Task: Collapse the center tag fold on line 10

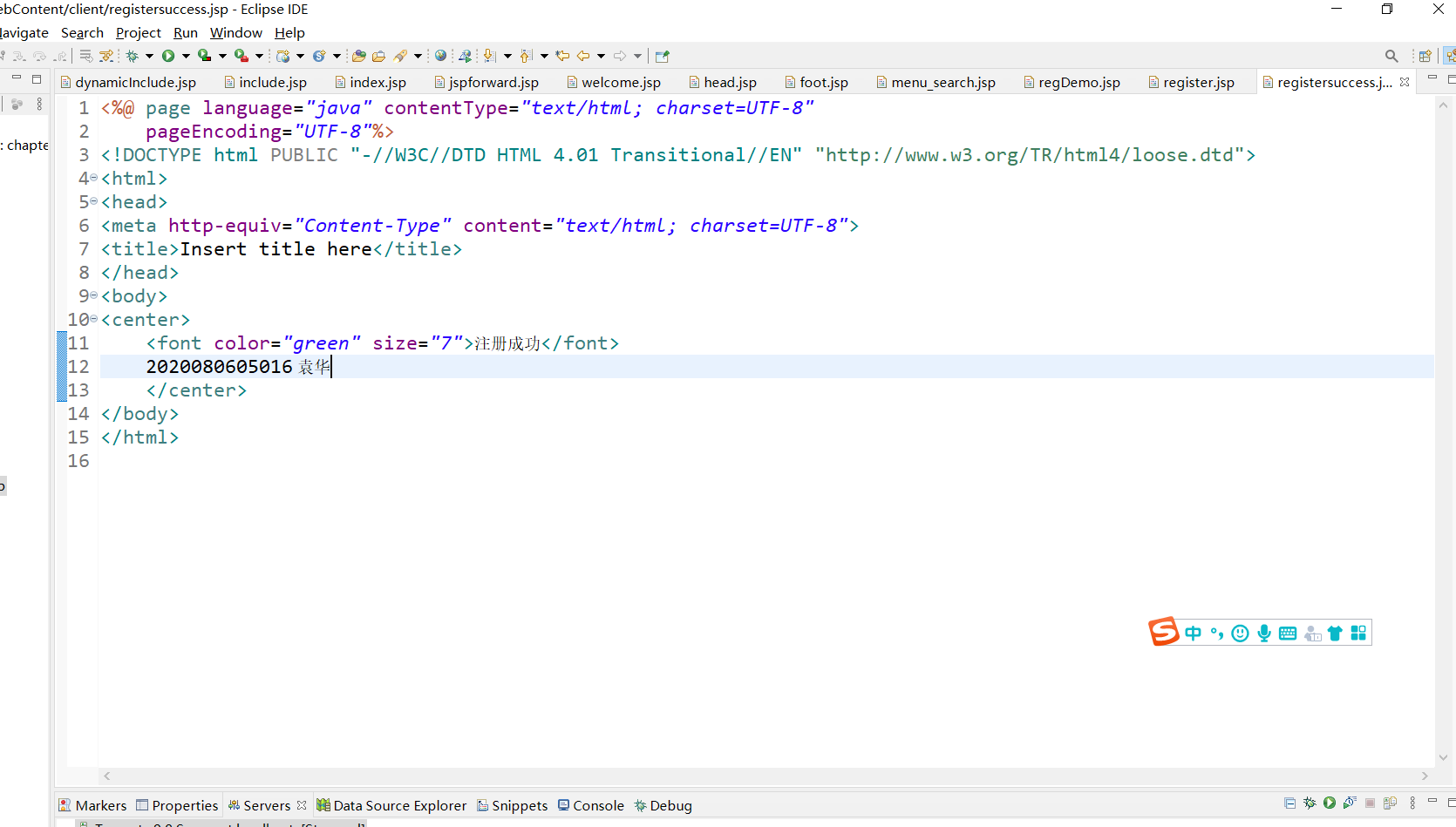Action: [94, 319]
